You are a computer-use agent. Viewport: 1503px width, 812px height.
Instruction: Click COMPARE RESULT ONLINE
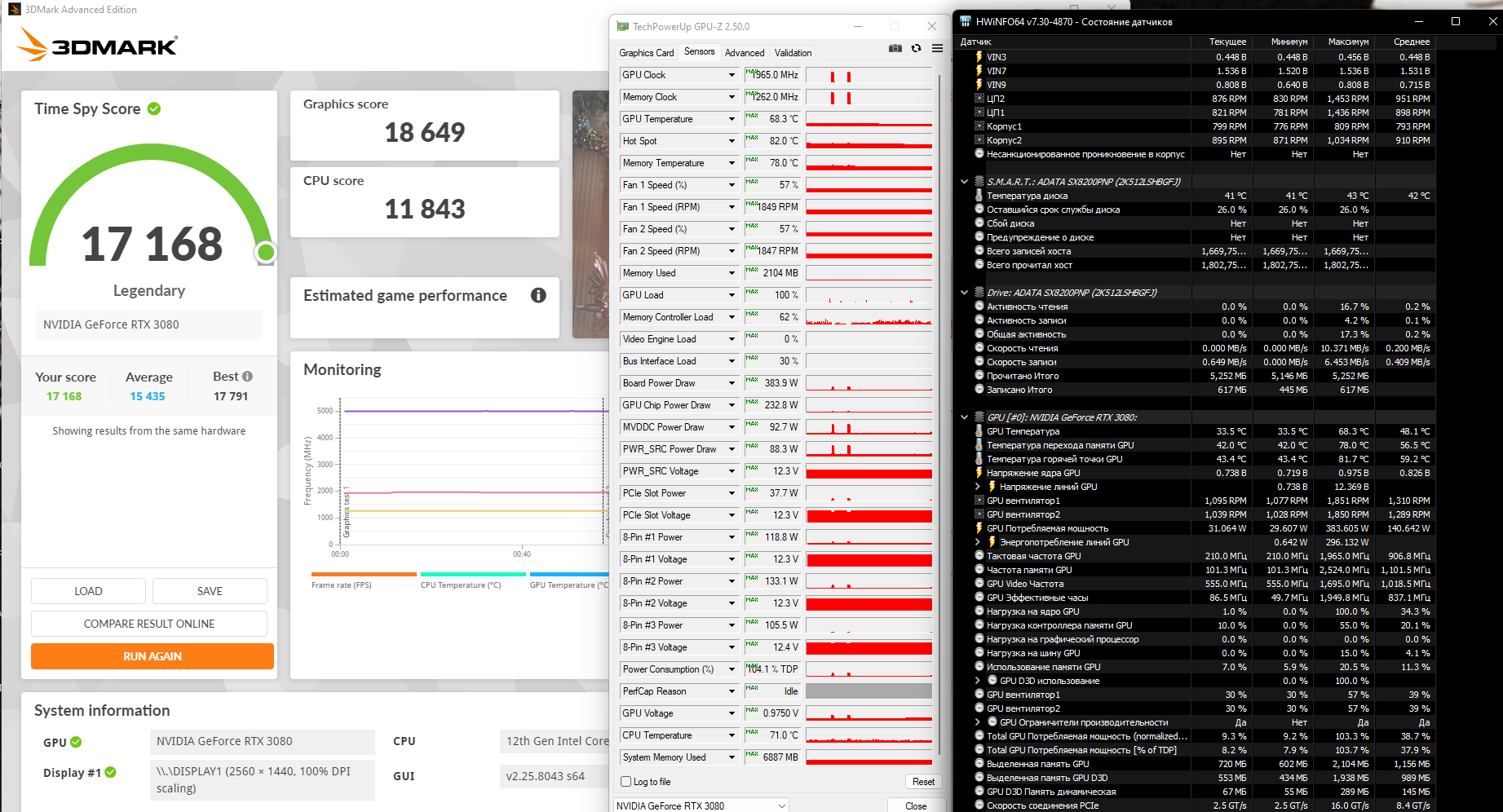click(x=149, y=624)
